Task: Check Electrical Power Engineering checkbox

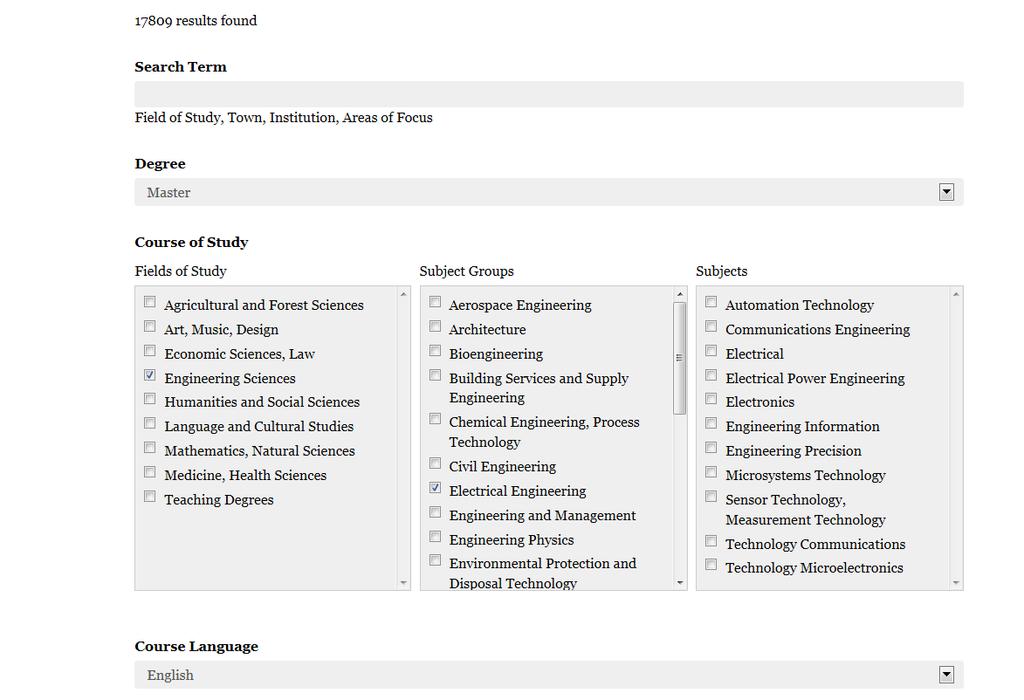Action: click(x=711, y=375)
